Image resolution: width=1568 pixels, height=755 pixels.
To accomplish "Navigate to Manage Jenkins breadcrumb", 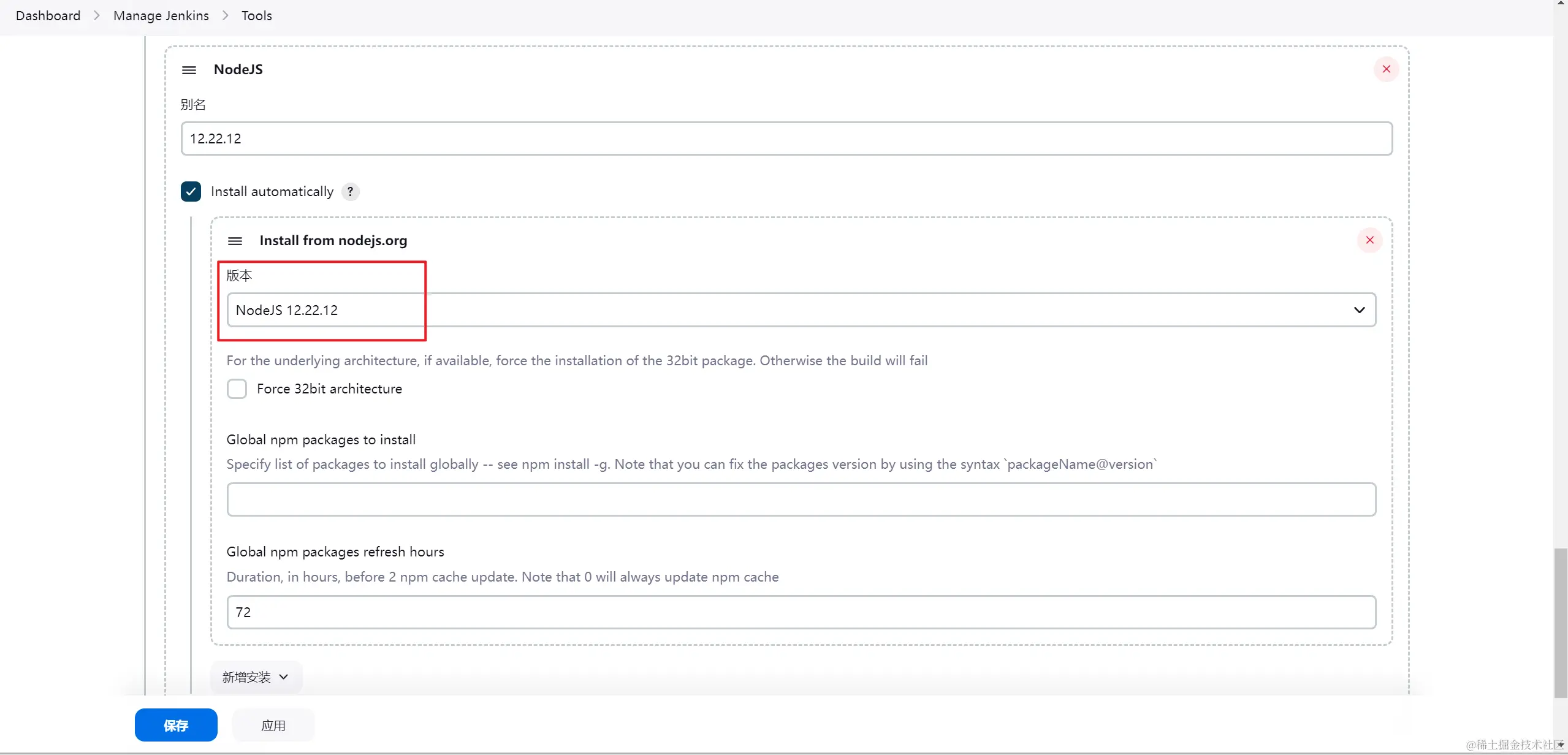I will [161, 16].
